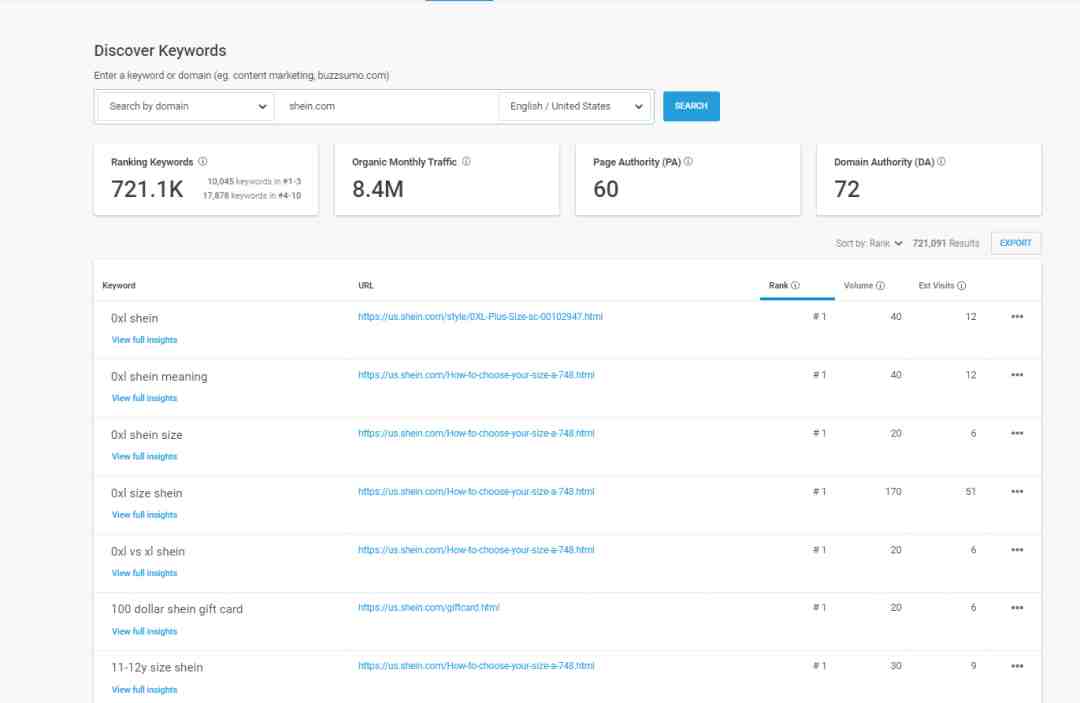
Task: Click the '0xl shein meaning' keyword text
Action: click(x=159, y=377)
